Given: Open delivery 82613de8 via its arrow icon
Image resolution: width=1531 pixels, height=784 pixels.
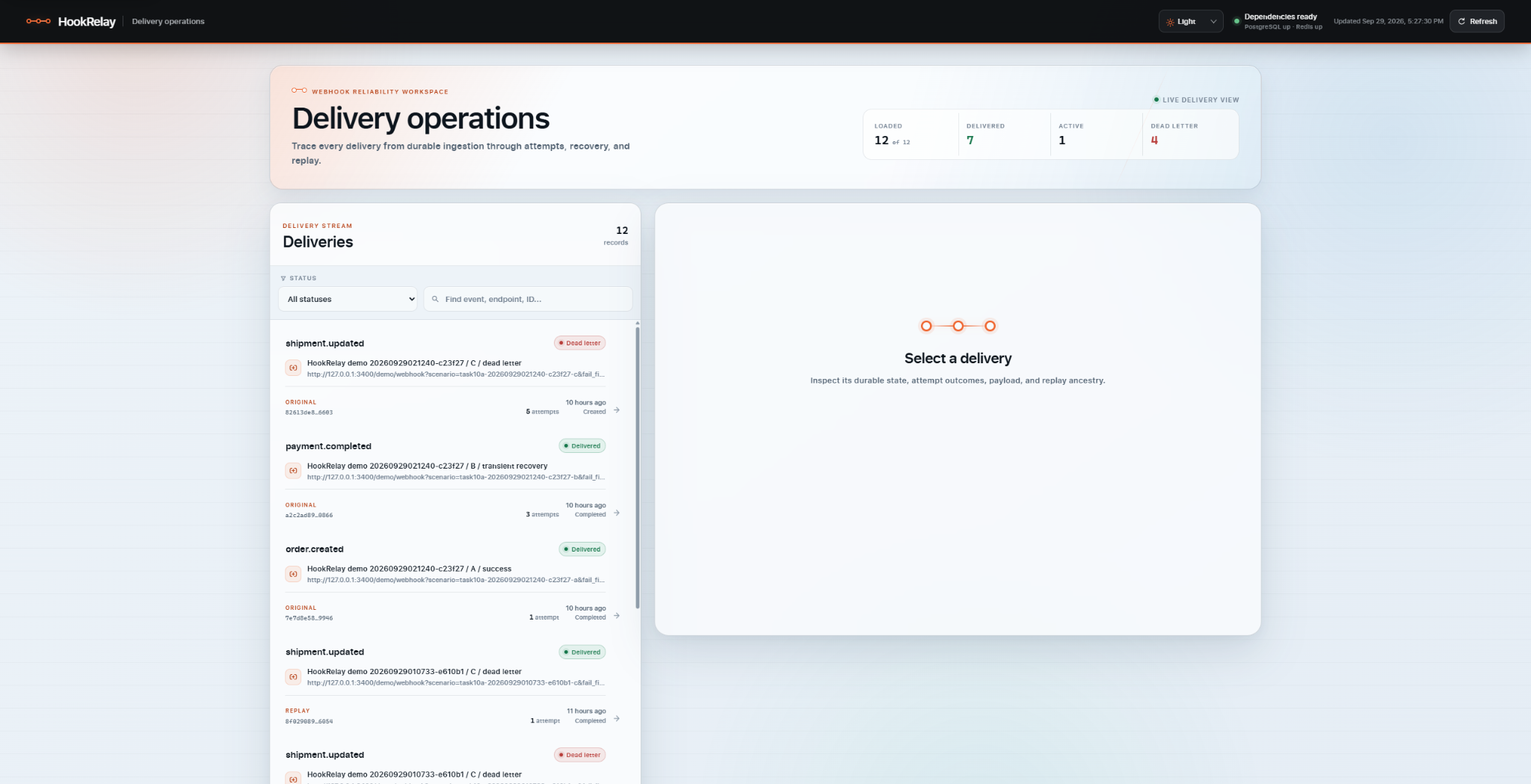Looking at the screenshot, I should point(617,410).
